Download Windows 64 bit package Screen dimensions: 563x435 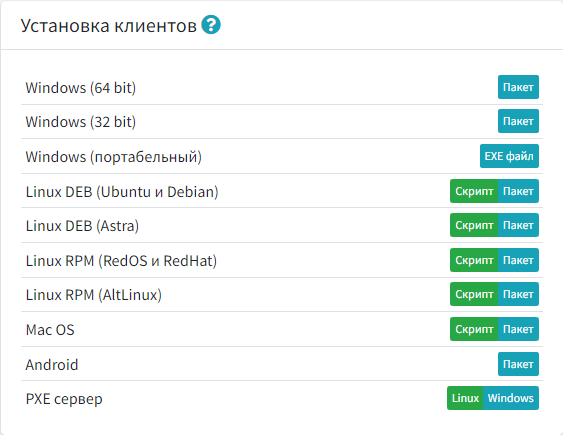(518, 87)
